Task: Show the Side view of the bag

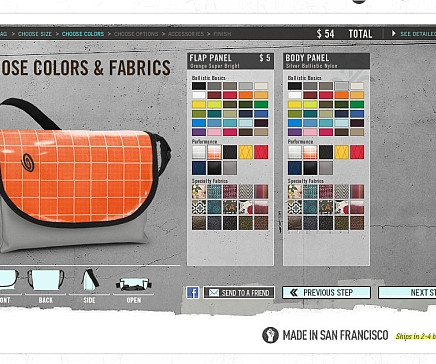Action: 89,286
